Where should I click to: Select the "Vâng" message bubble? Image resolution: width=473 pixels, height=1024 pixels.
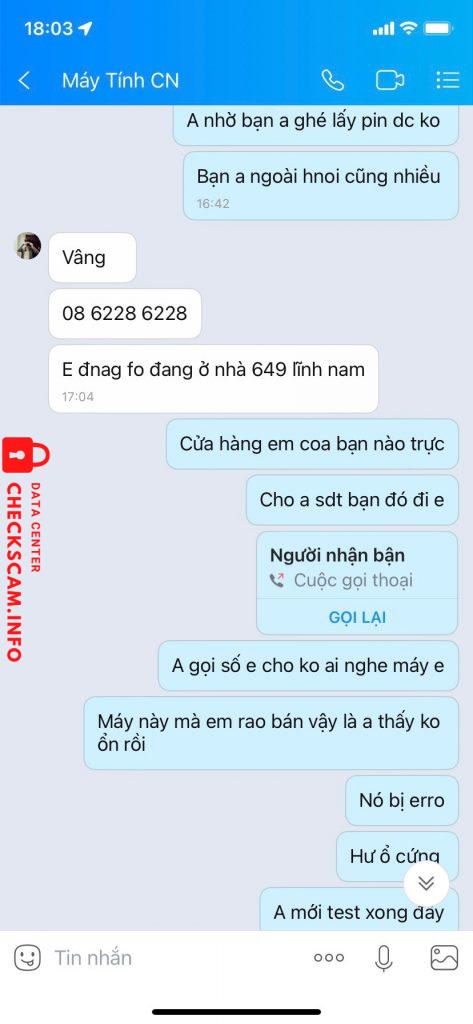92,257
